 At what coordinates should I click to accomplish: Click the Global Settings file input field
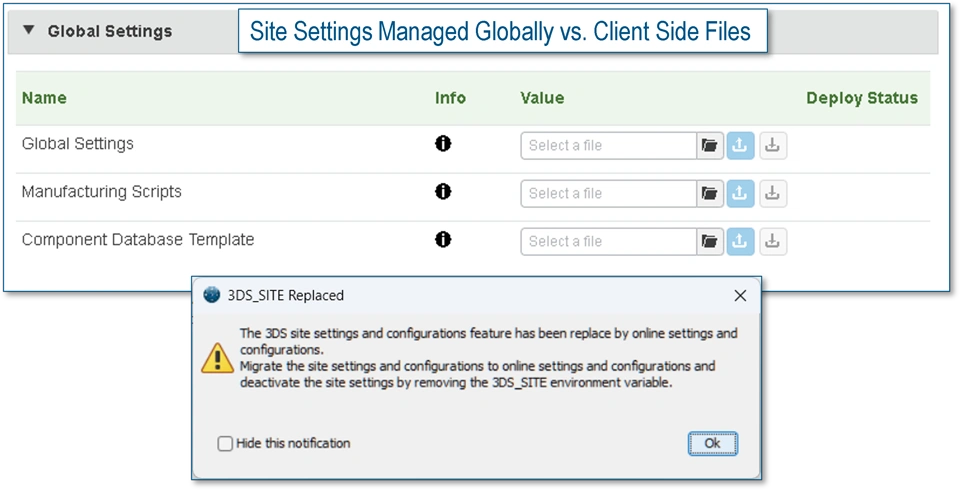point(608,145)
